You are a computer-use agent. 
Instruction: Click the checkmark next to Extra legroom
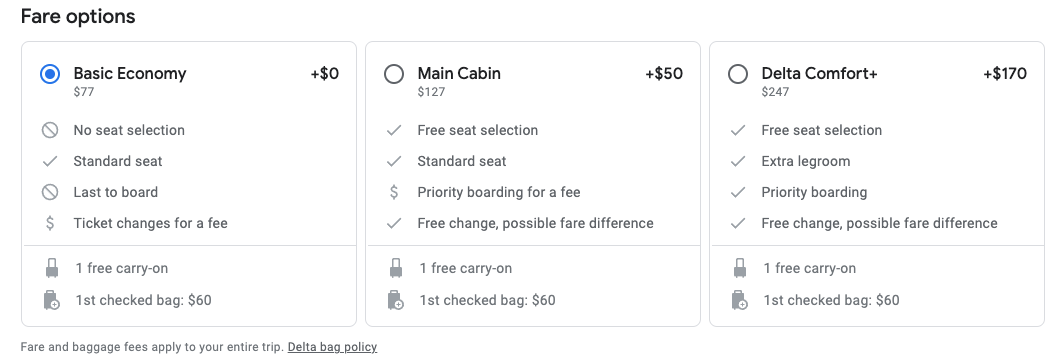(738, 161)
